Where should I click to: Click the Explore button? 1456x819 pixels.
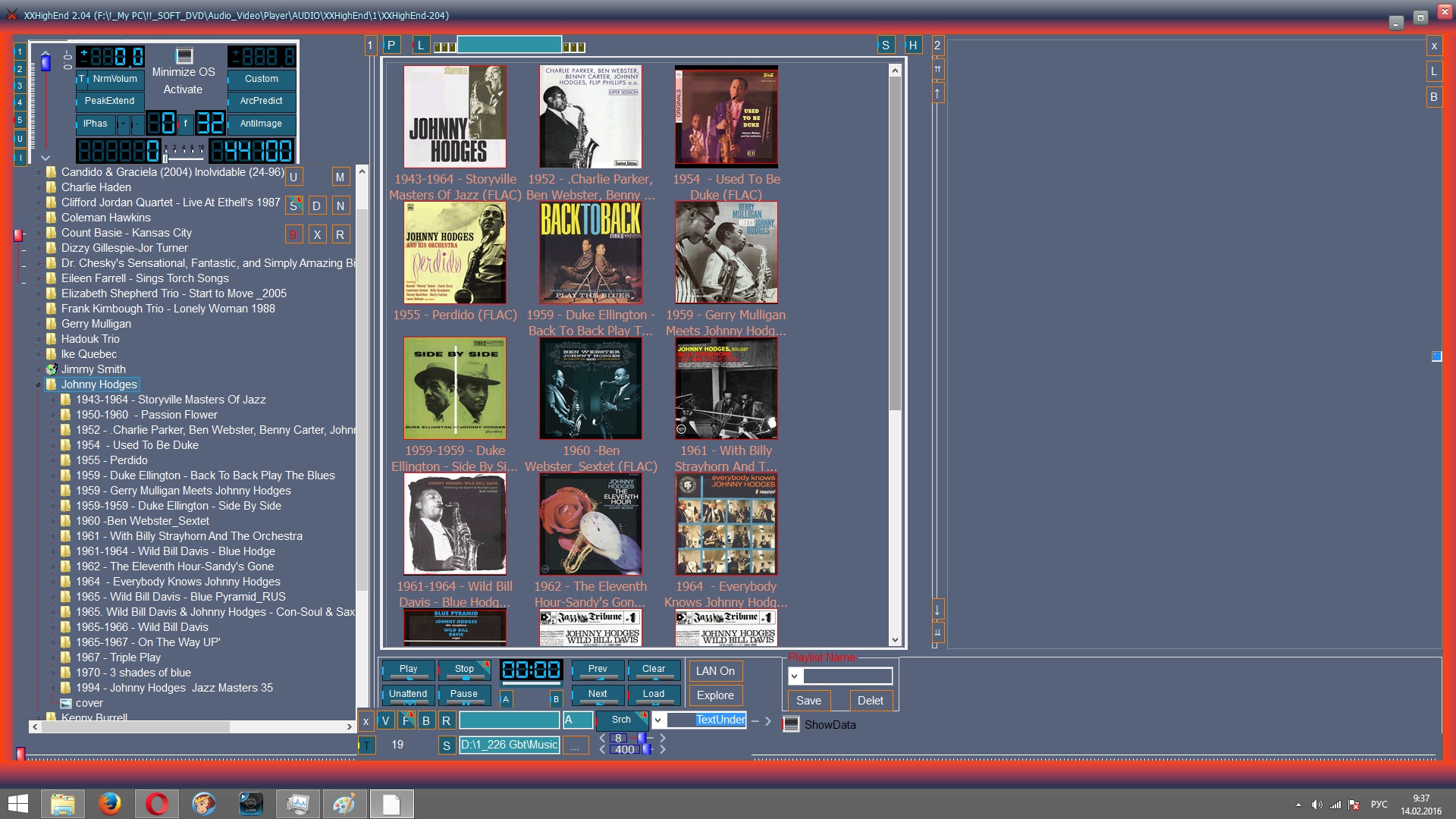coord(715,695)
